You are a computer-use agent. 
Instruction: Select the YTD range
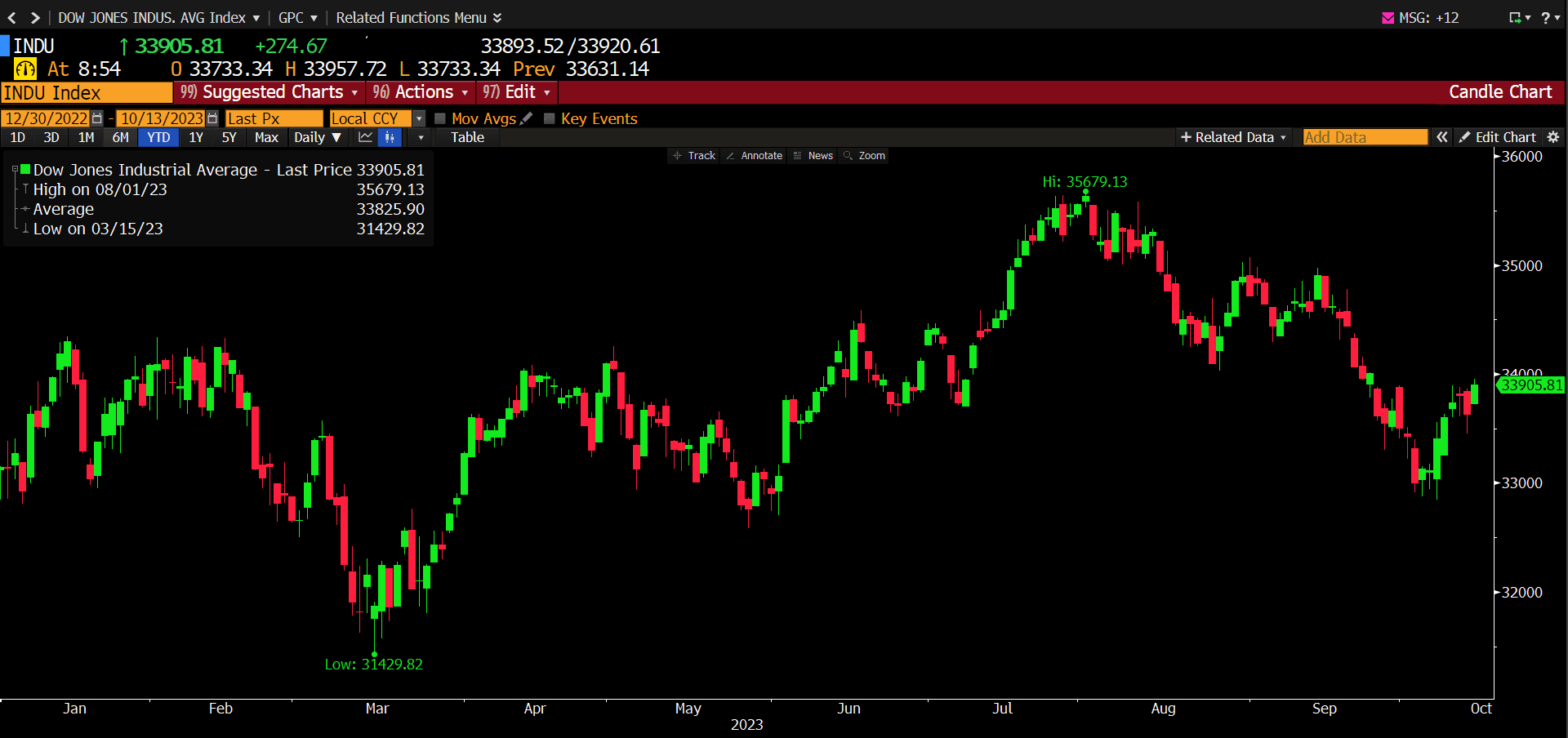158,137
